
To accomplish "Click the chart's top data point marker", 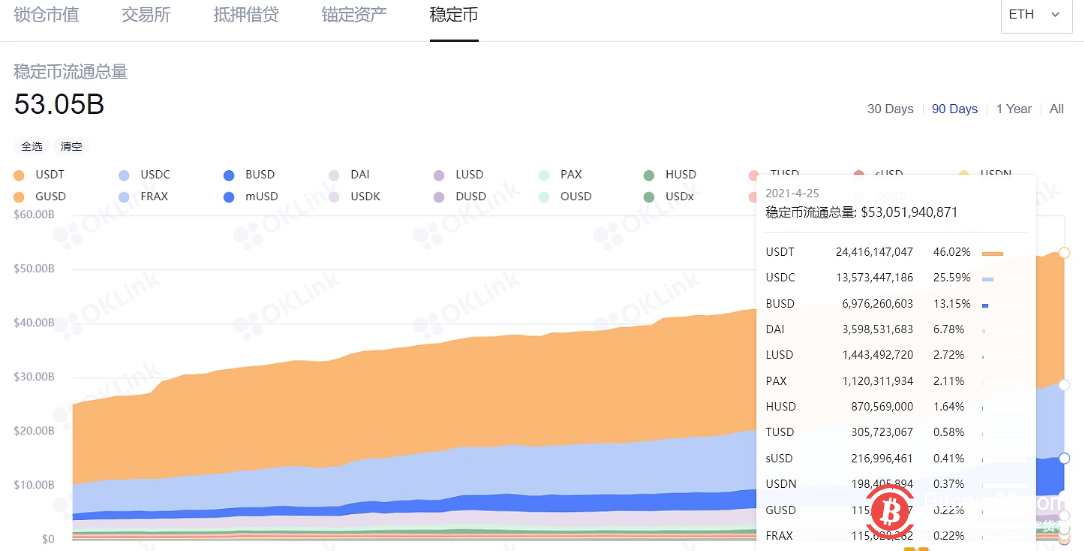I will pyautogui.click(x=1064, y=253).
